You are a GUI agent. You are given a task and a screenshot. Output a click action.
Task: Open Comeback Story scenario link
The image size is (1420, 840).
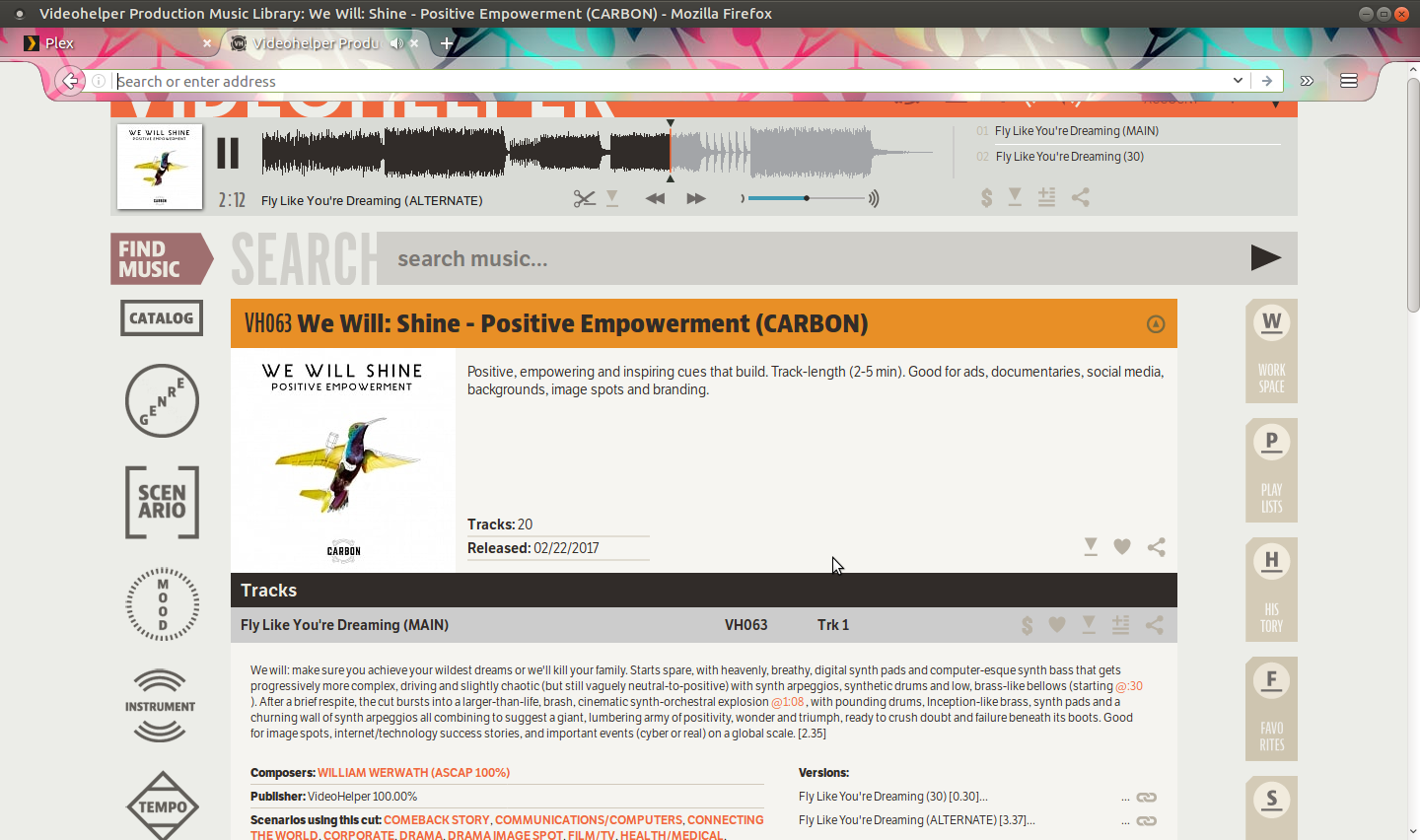(436, 820)
